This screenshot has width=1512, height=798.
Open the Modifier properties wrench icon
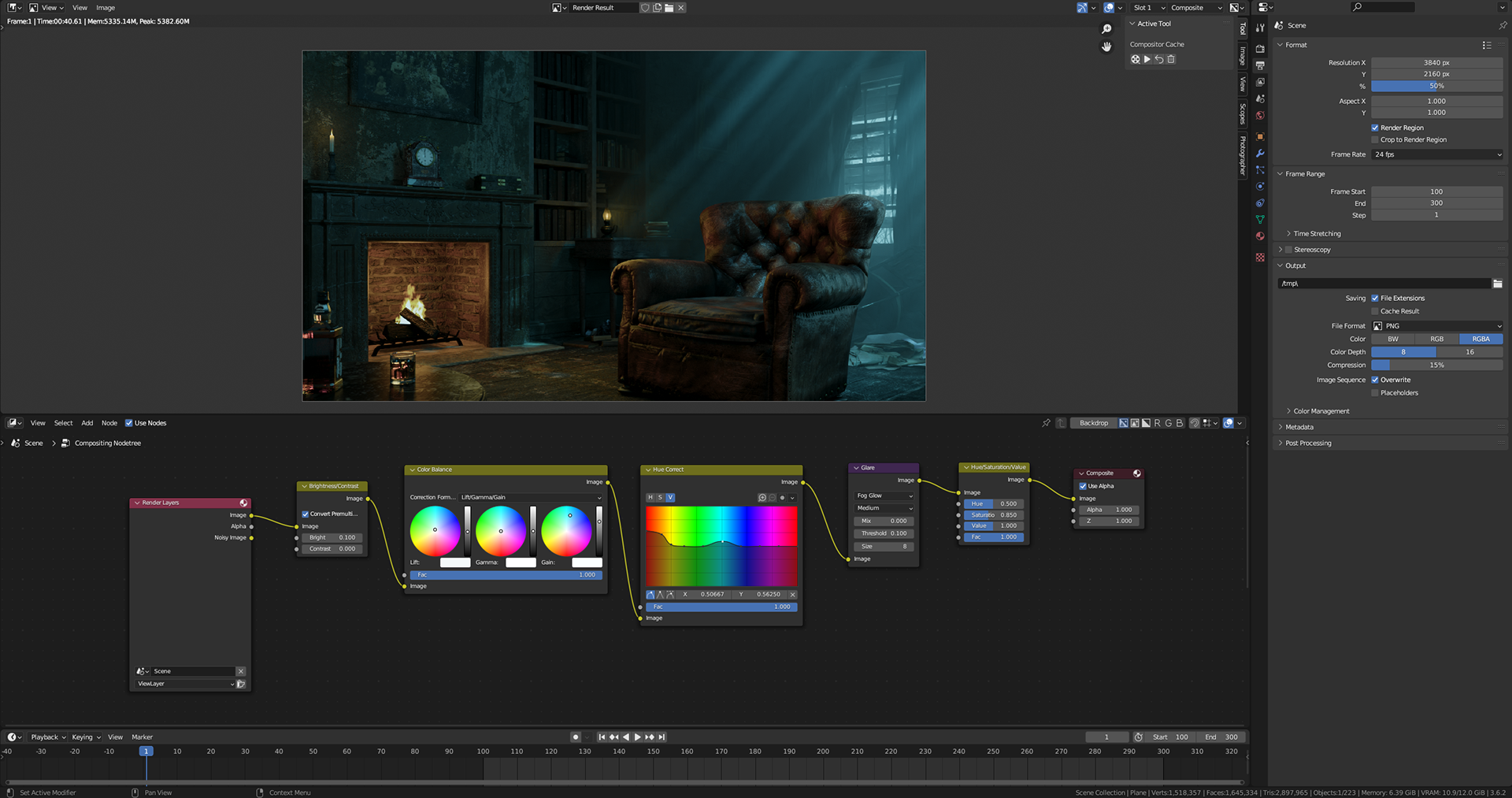[x=1260, y=153]
